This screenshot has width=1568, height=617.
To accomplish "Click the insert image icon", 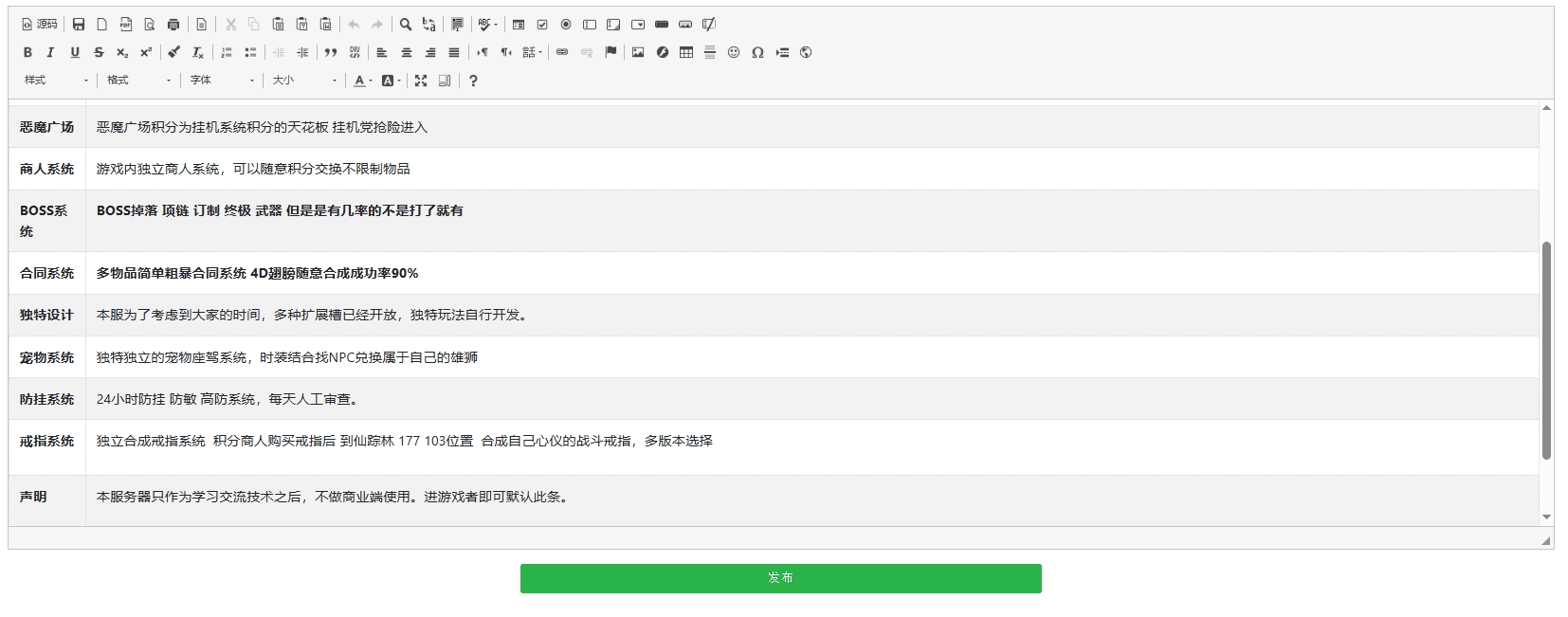I will click(x=638, y=52).
